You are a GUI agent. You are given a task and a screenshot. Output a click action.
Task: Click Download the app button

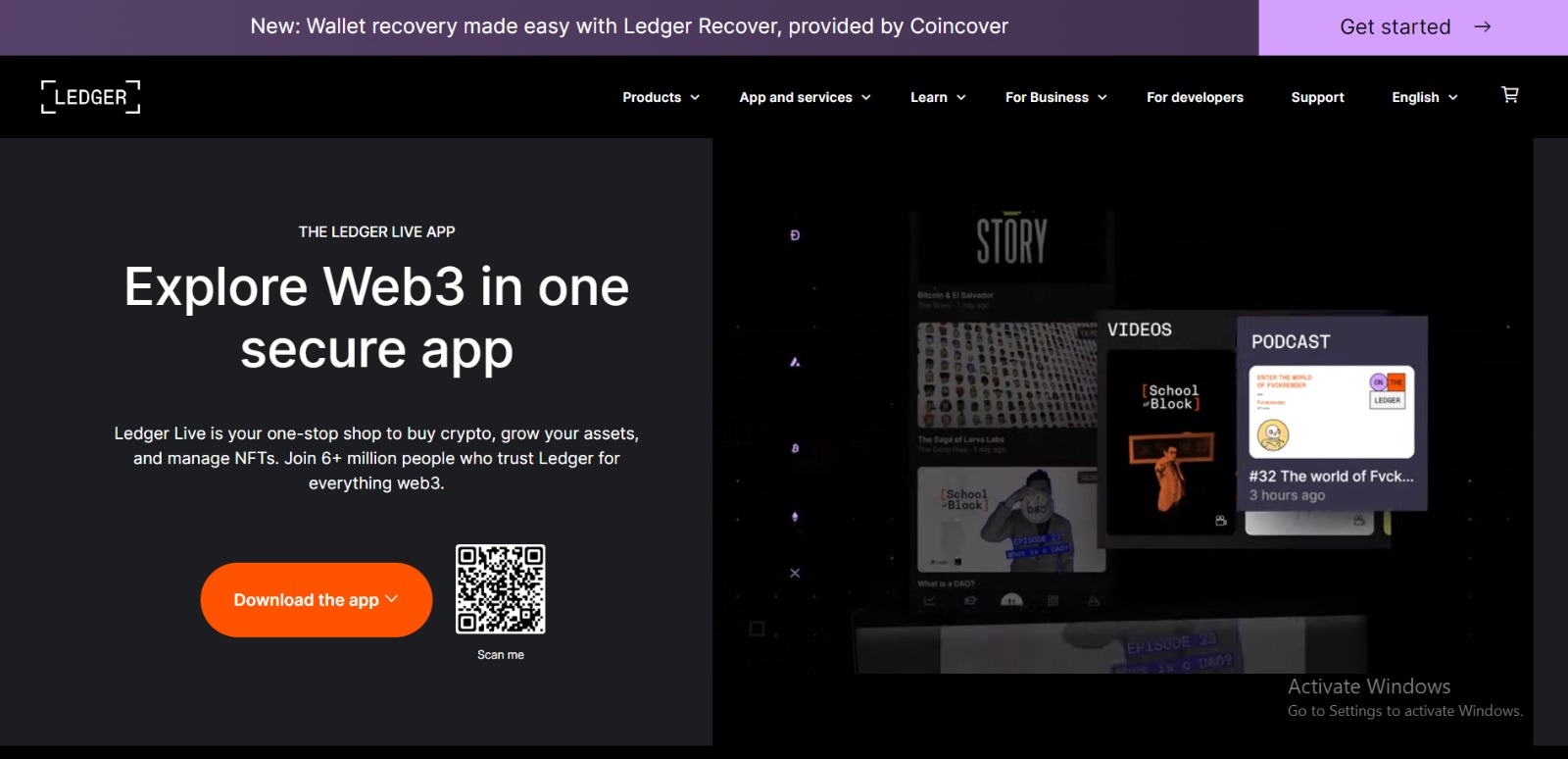pos(317,600)
